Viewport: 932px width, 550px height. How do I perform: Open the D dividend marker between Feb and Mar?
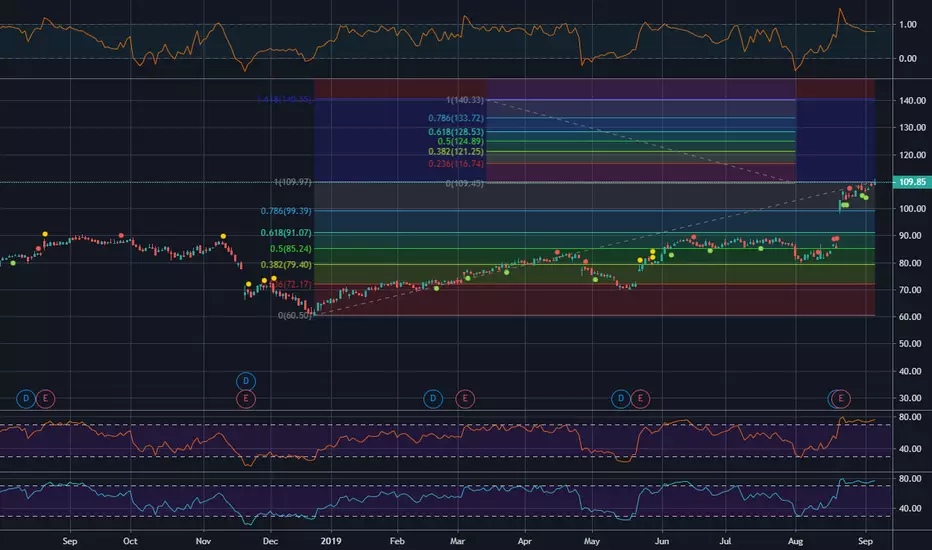tap(433, 399)
